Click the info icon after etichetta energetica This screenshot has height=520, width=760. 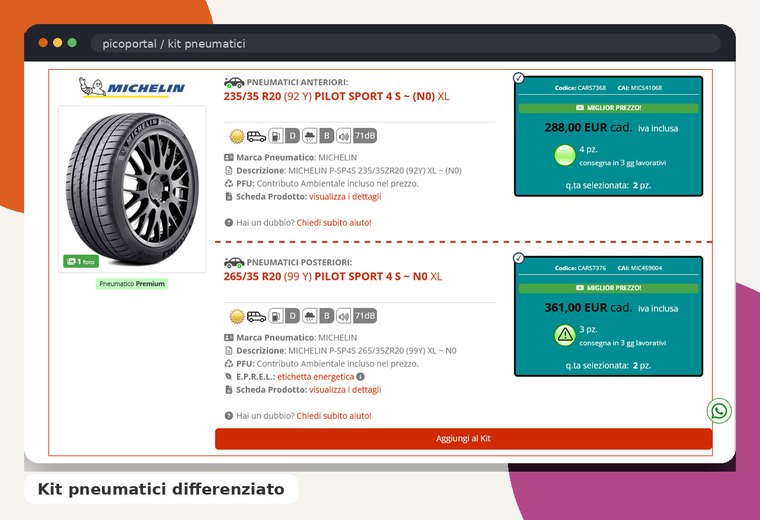click(x=360, y=377)
